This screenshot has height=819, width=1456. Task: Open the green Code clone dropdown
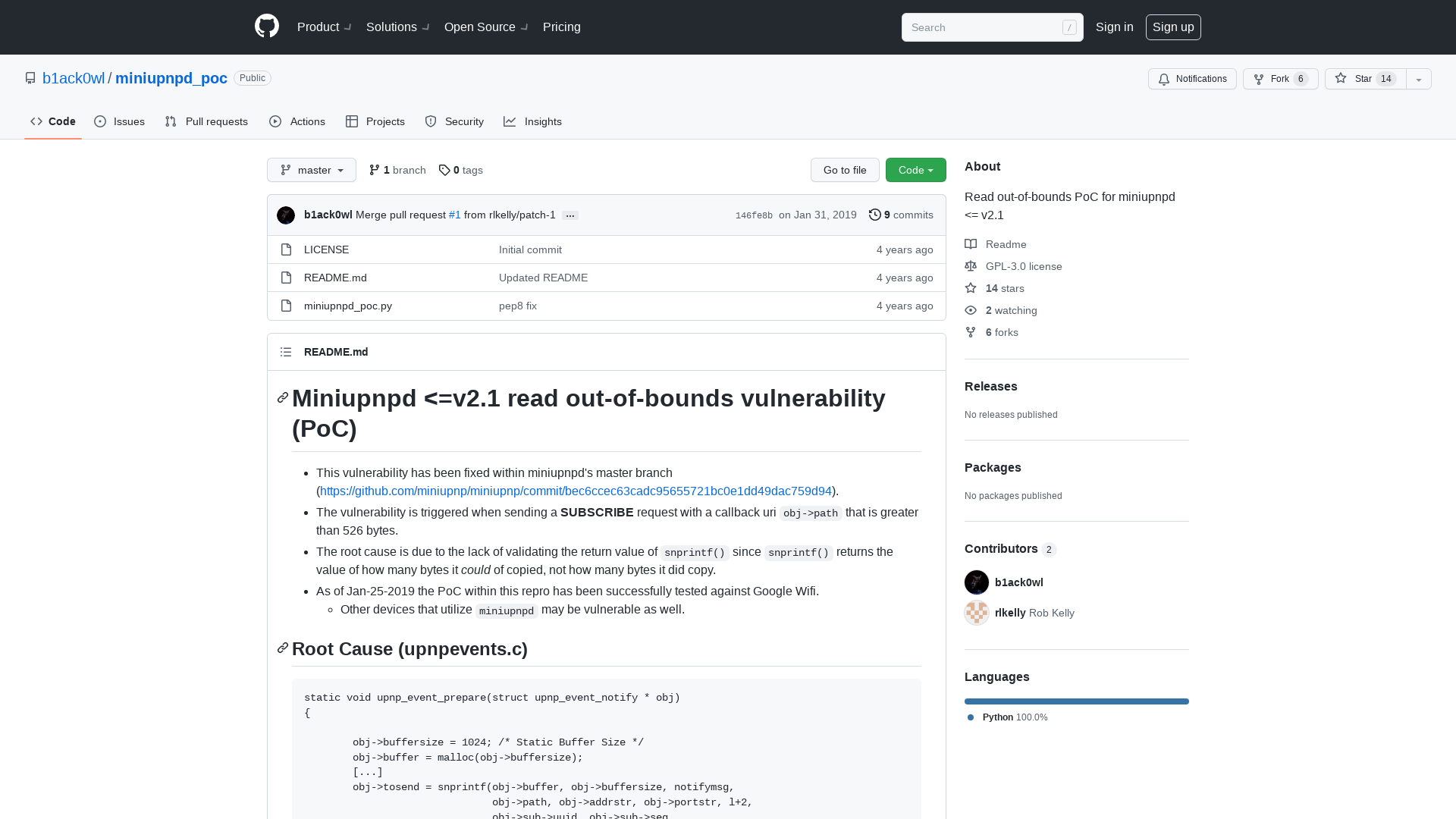(915, 170)
